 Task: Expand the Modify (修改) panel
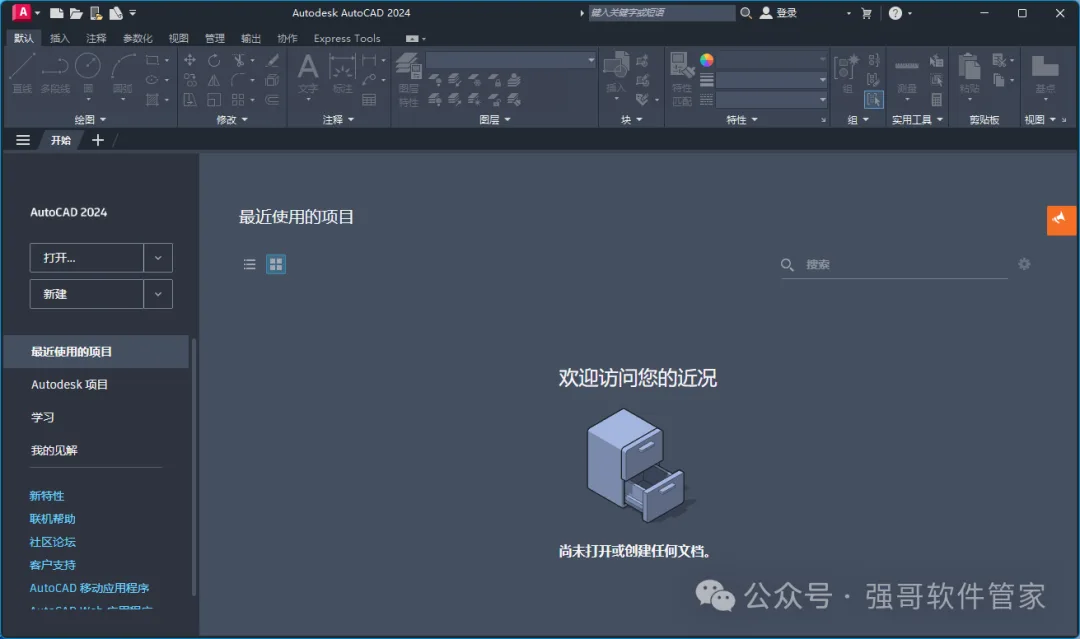(231, 120)
